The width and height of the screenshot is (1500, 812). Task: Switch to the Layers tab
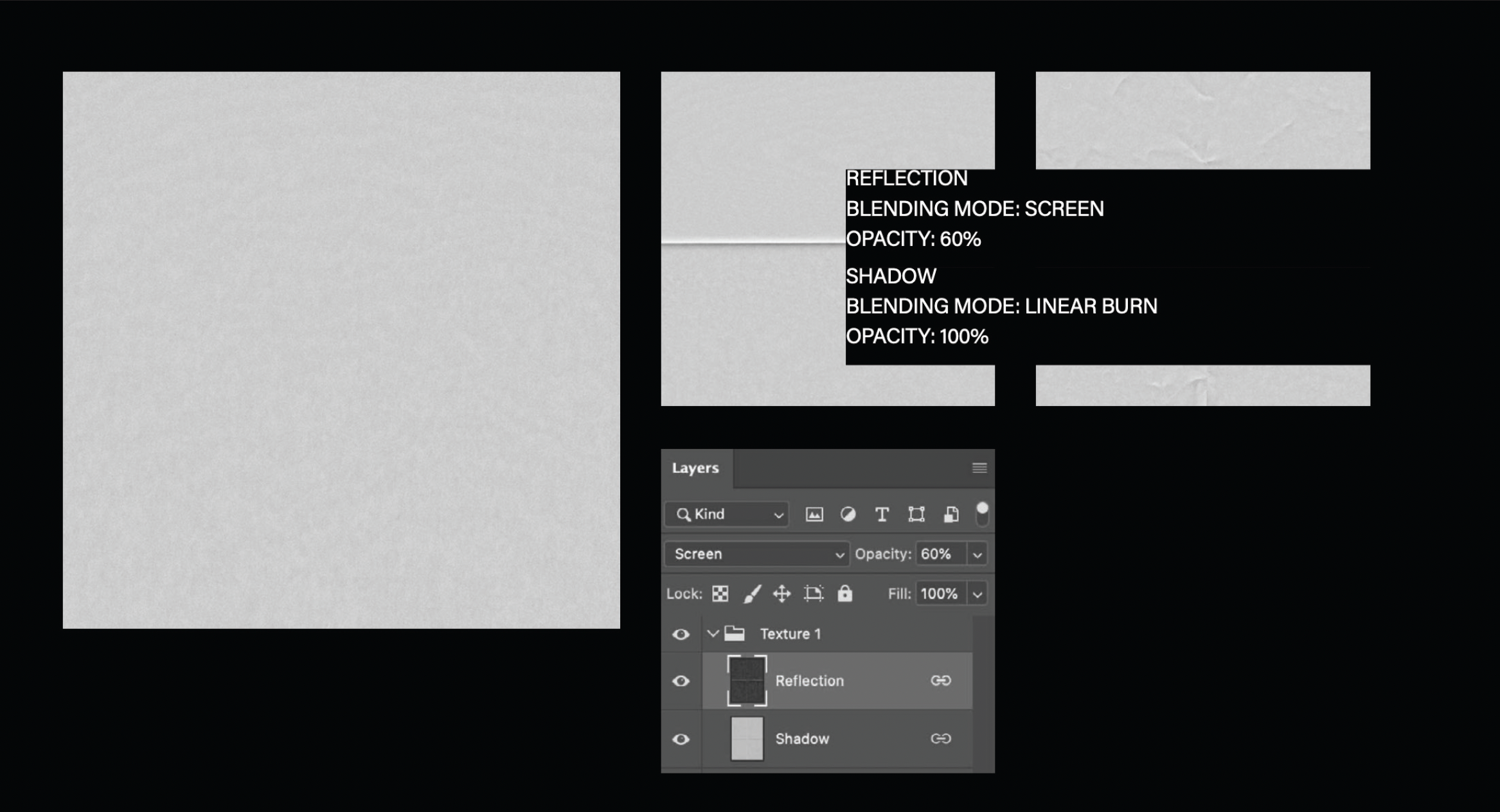(x=695, y=468)
